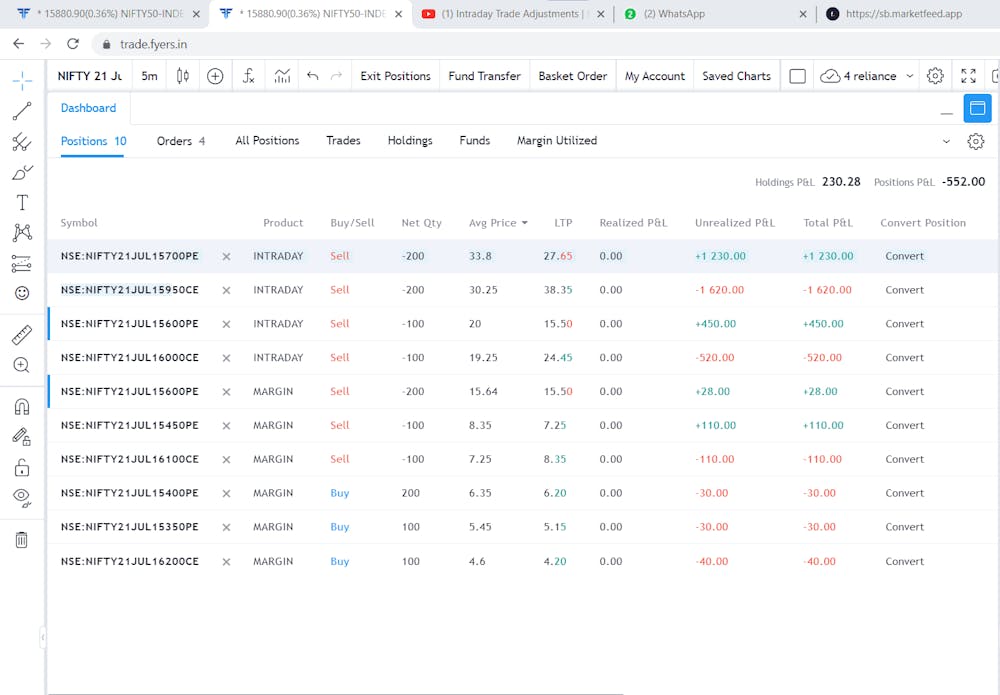Open the '4 reliance' layout dropdown
This screenshot has height=695, width=1000.
pyautogui.click(x=867, y=76)
